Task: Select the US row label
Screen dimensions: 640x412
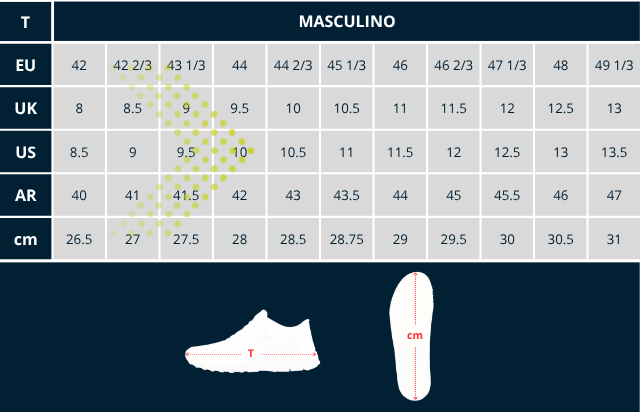Action: [26, 152]
